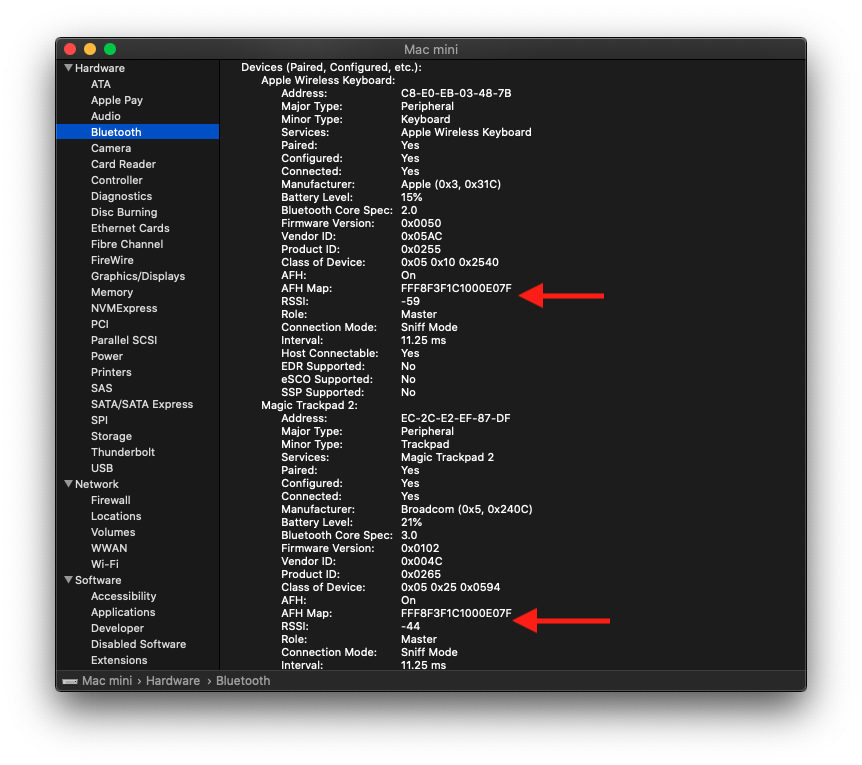862x765 pixels.
Task: Click the Network category label
Action: (x=97, y=484)
